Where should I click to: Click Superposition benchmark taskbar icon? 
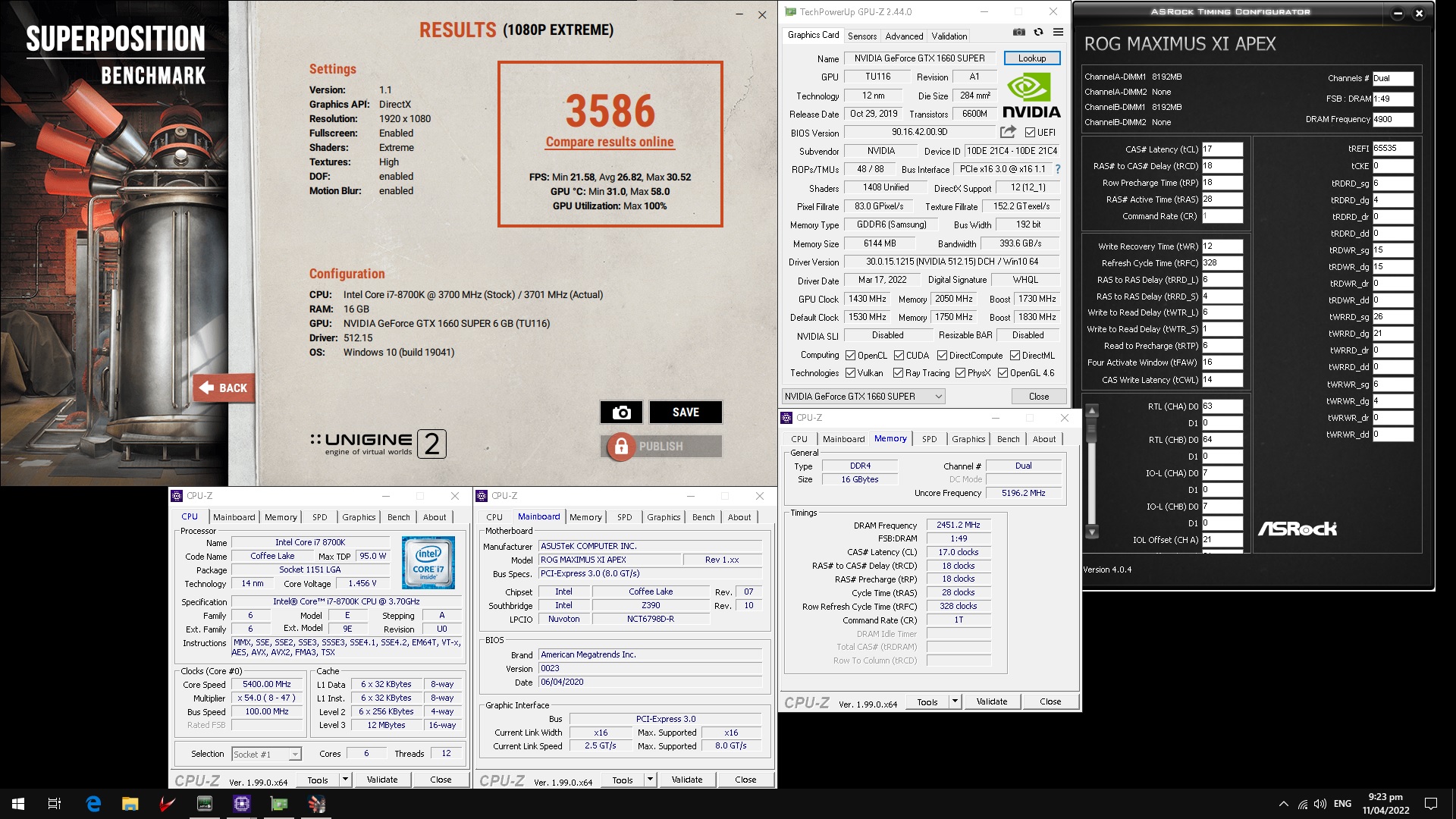[316, 804]
